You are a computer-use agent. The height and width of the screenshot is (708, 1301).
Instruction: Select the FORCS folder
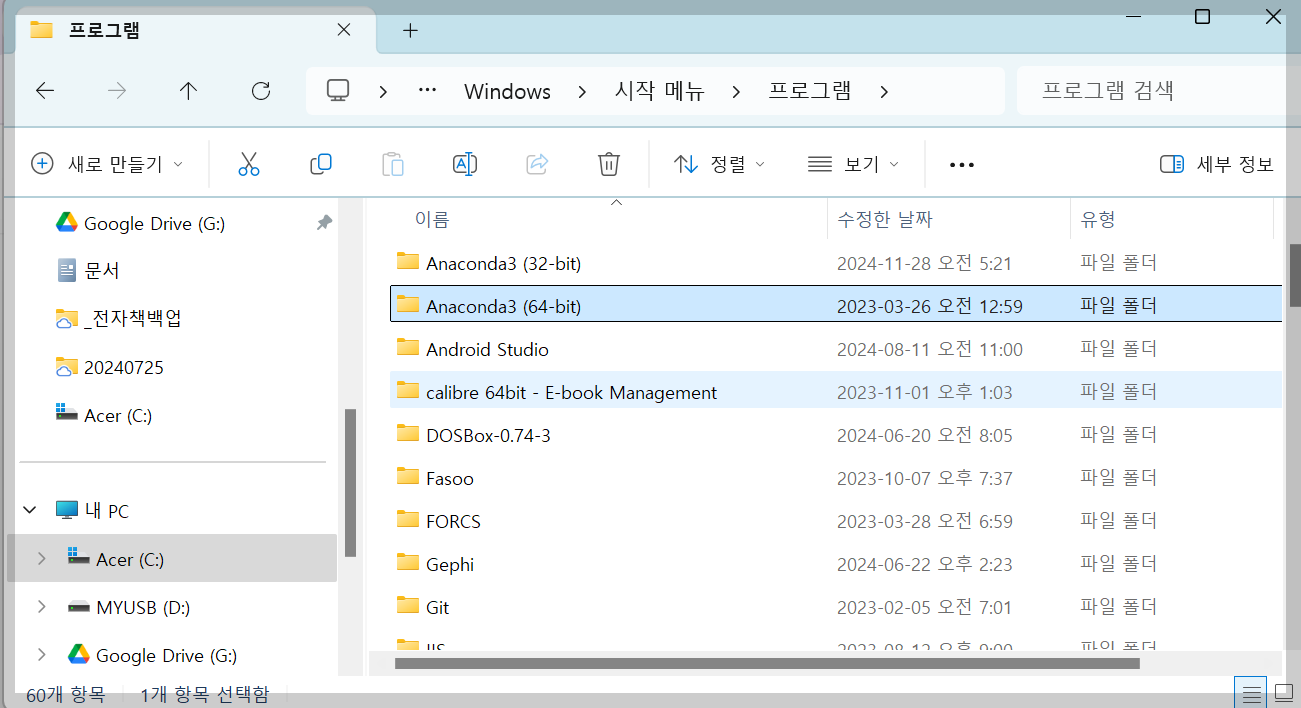pyautogui.click(x=835, y=521)
